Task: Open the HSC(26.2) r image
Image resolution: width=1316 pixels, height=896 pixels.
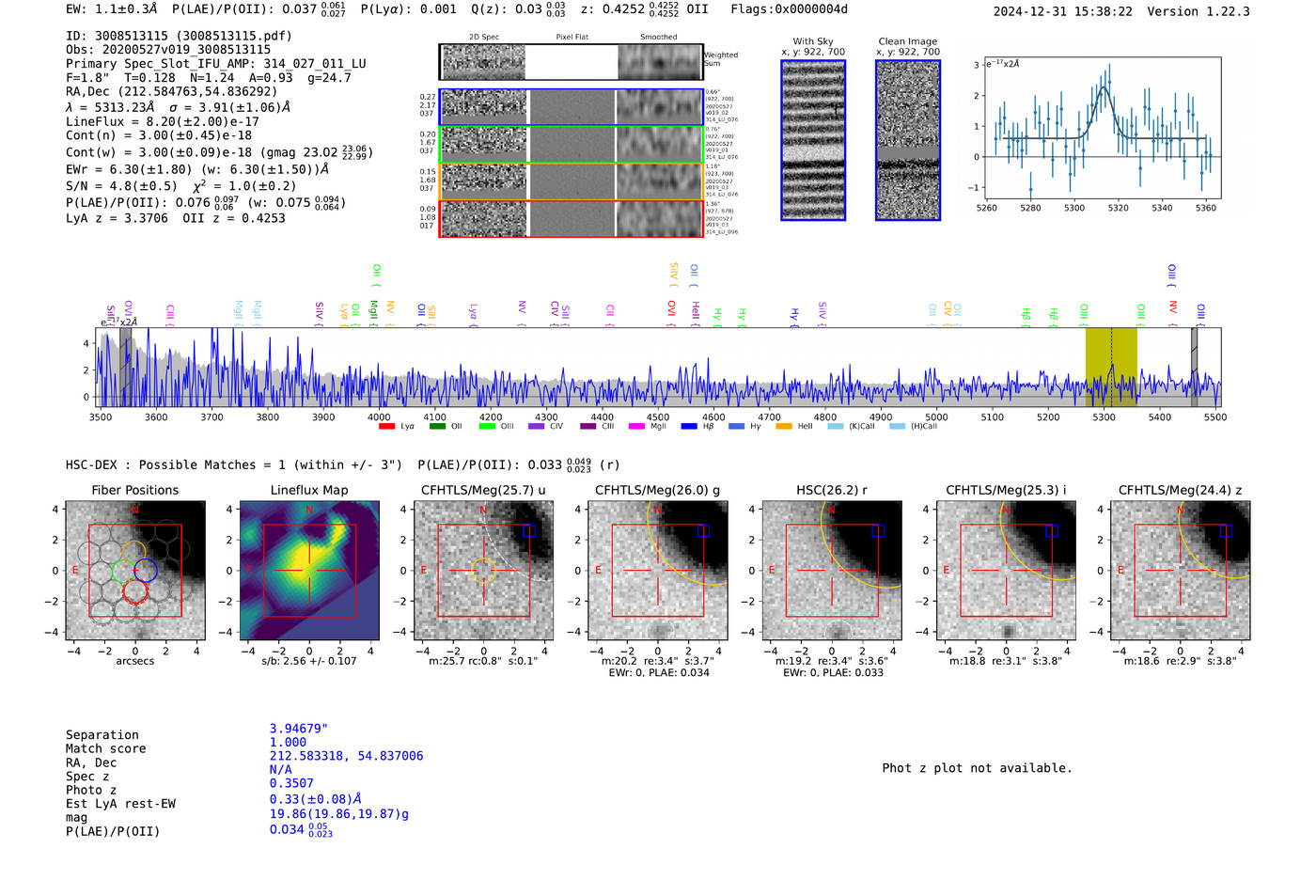Action: pyautogui.click(x=832, y=571)
